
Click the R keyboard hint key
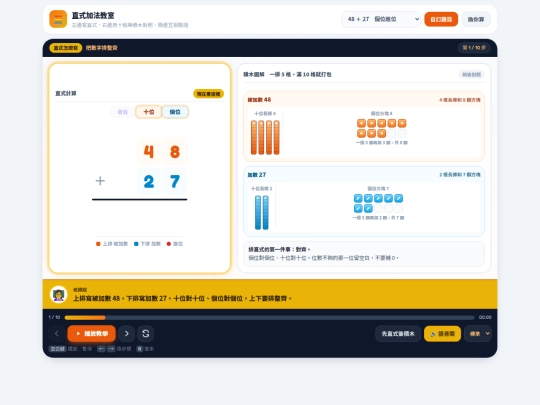pos(139,349)
